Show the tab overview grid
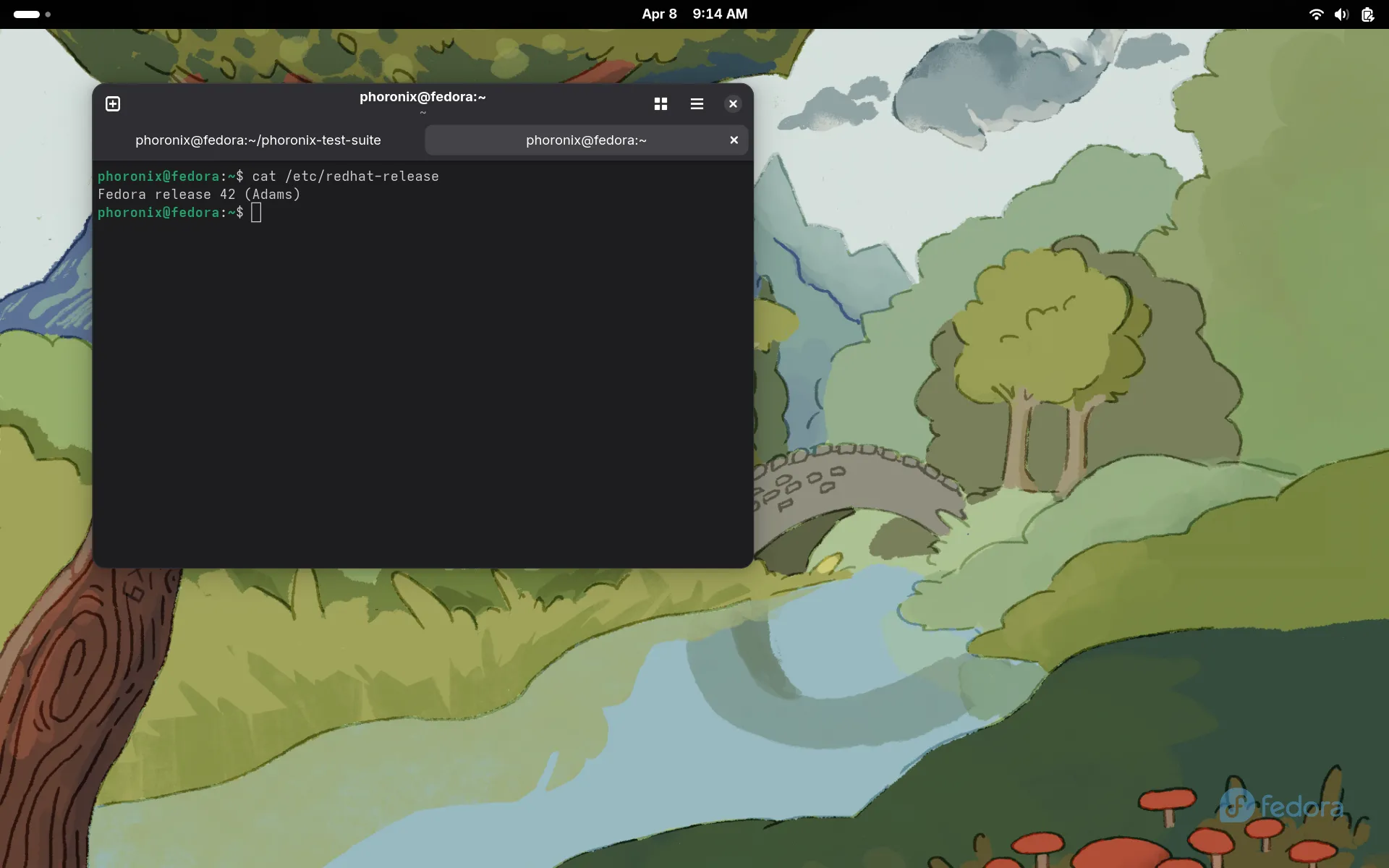 click(x=660, y=104)
